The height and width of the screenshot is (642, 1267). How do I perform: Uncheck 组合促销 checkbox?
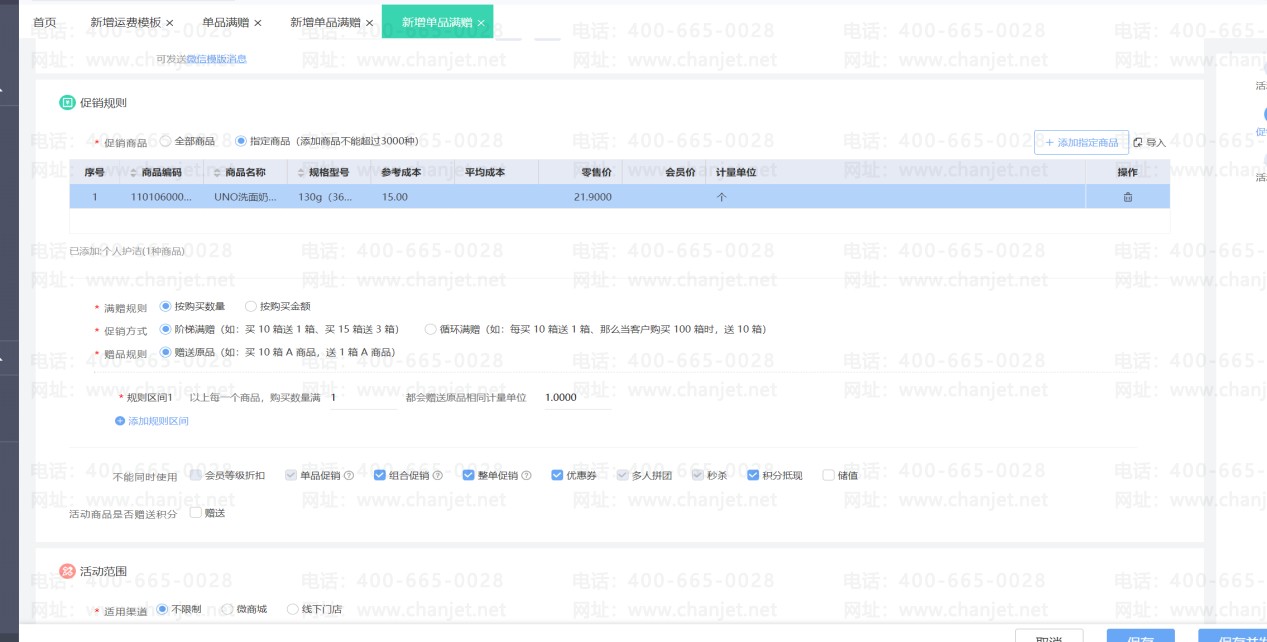tap(380, 475)
